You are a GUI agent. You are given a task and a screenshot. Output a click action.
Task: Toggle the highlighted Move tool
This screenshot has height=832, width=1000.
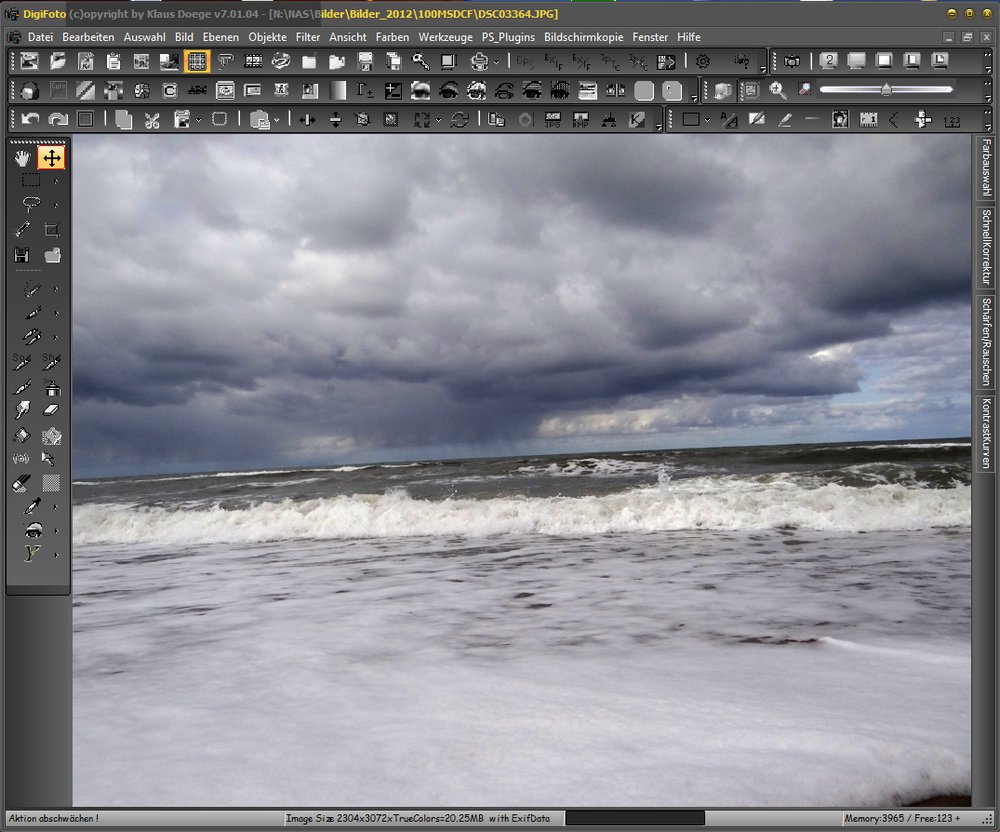pyautogui.click(x=52, y=158)
